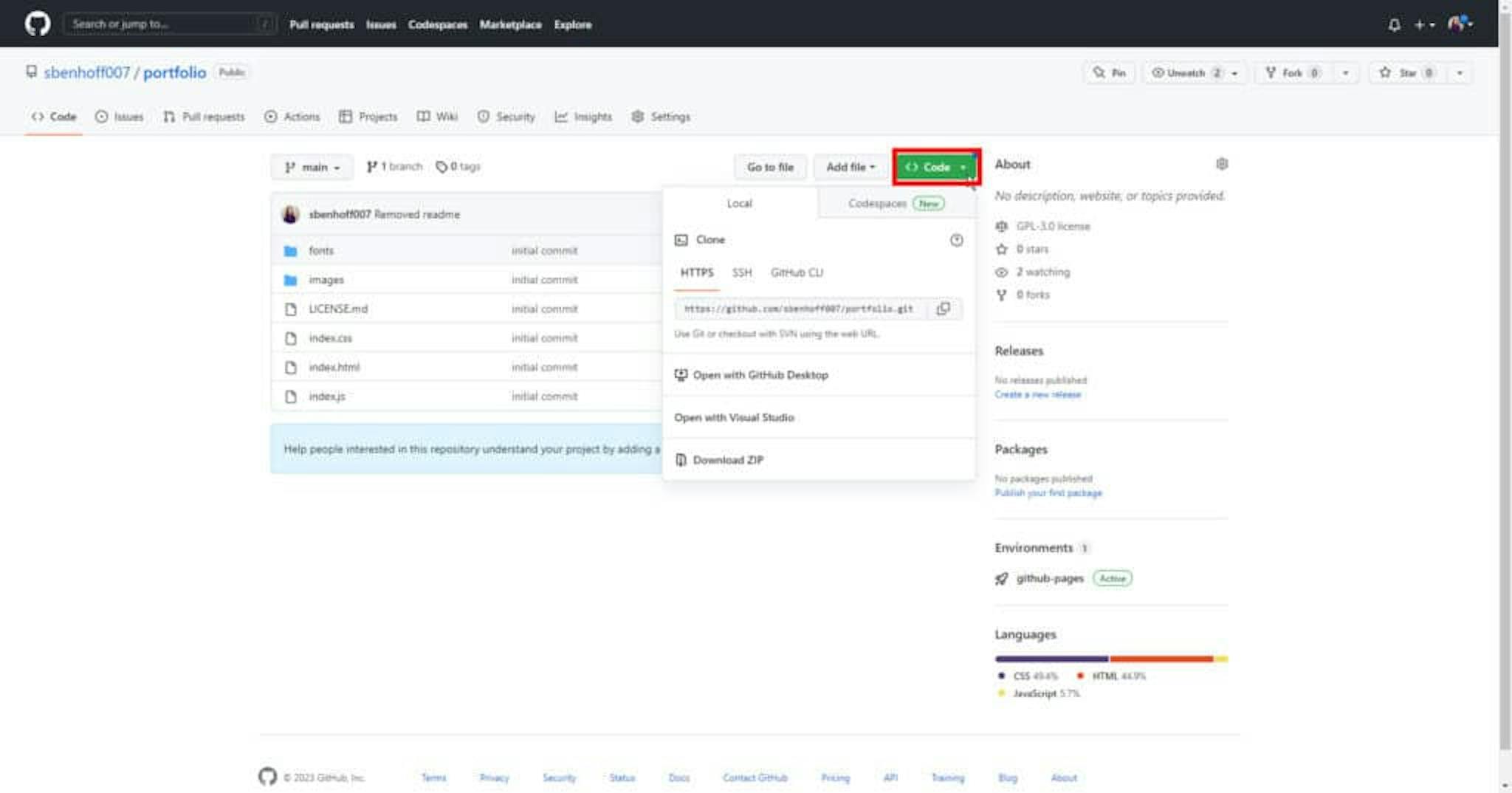
Task: Pin this repository
Action: pos(1110,73)
